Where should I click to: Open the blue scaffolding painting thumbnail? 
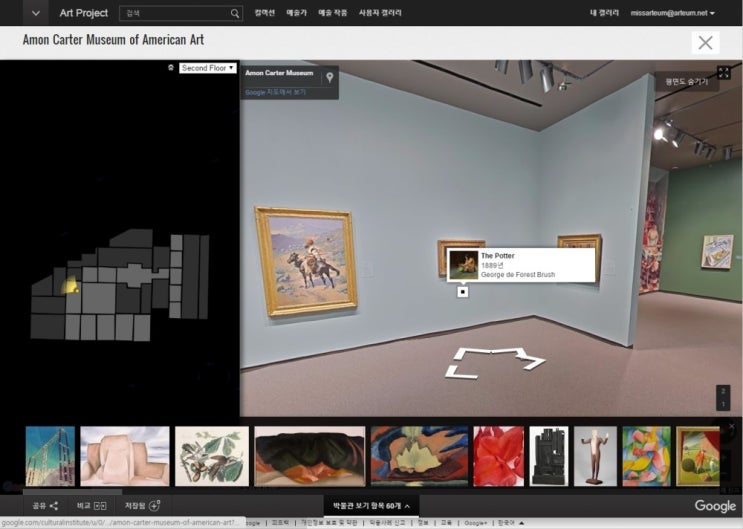tap(50, 456)
